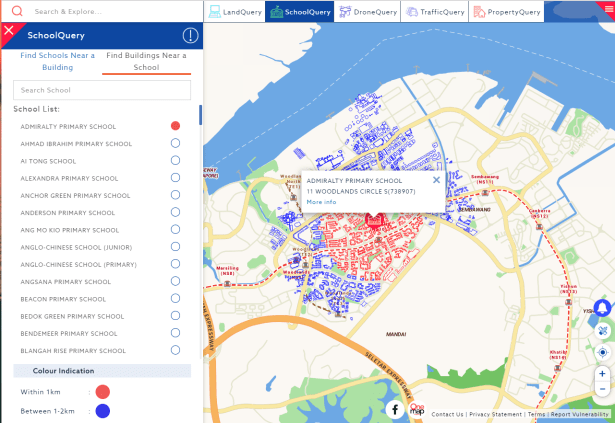Close the Admiralty Primary School popup
The height and width of the screenshot is (423, 615).
coord(436,180)
